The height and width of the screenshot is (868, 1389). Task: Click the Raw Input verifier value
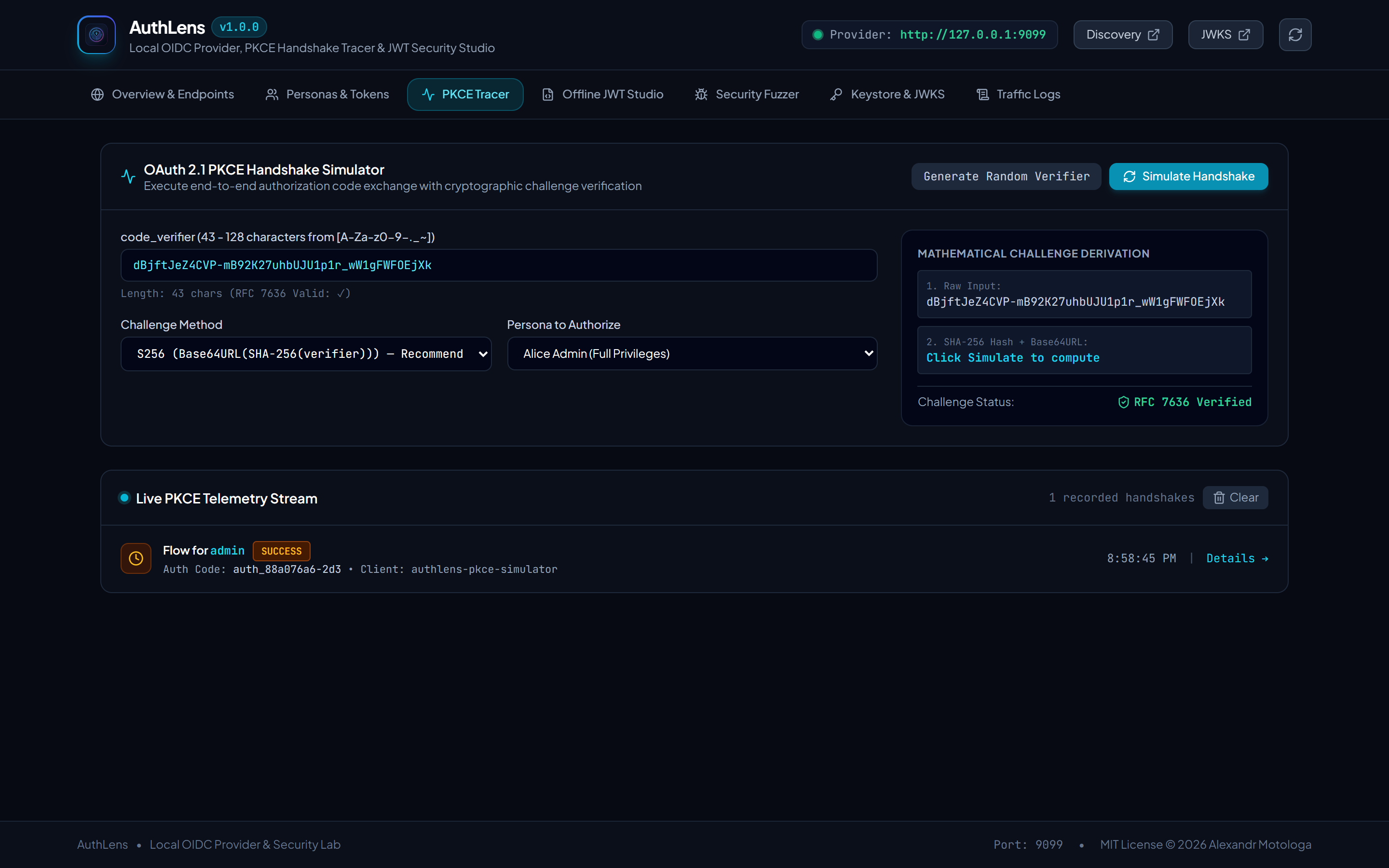coord(1075,302)
